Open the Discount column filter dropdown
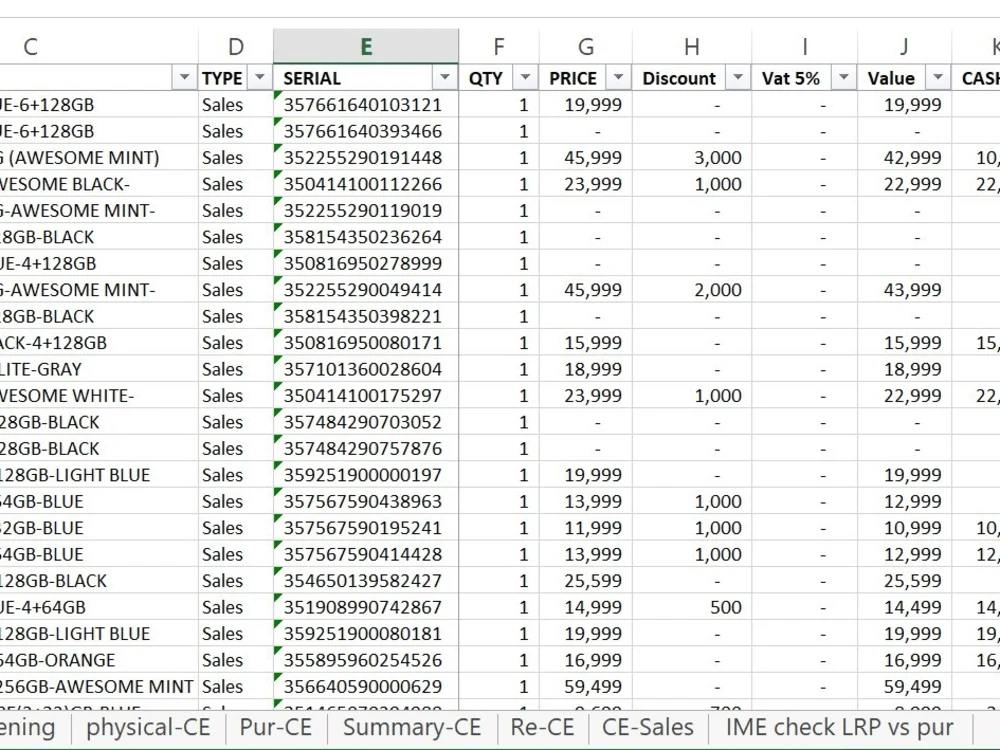 click(738, 78)
